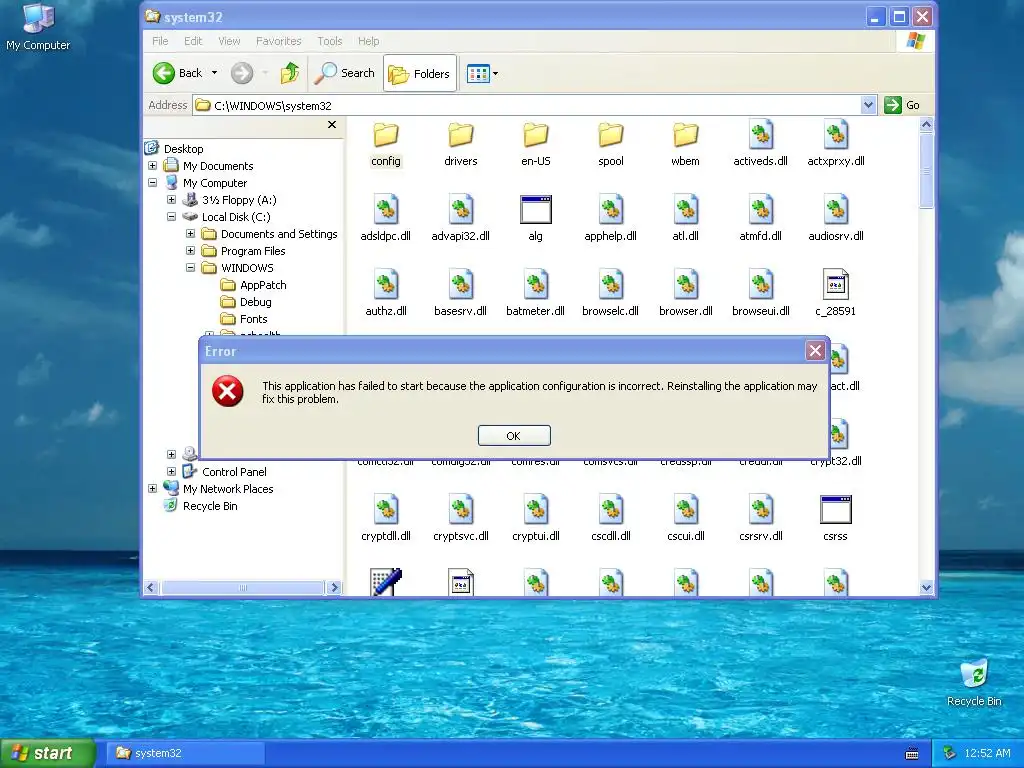Select the cscdll.dll file
Image resolution: width=1024 pixels, height=768 pixels.
click(x=611, y=519)
